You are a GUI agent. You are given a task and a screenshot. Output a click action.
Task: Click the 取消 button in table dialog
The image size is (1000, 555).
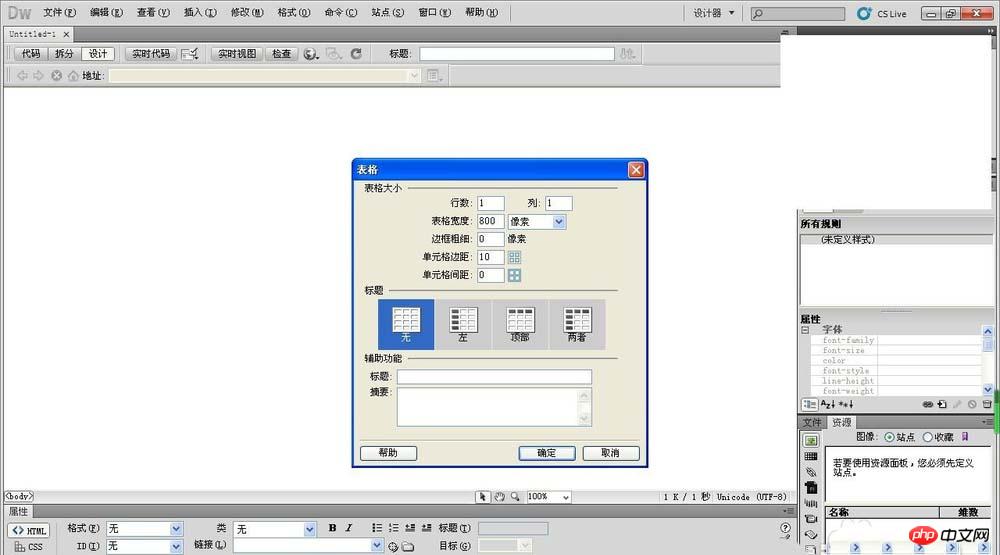[610, 453]
